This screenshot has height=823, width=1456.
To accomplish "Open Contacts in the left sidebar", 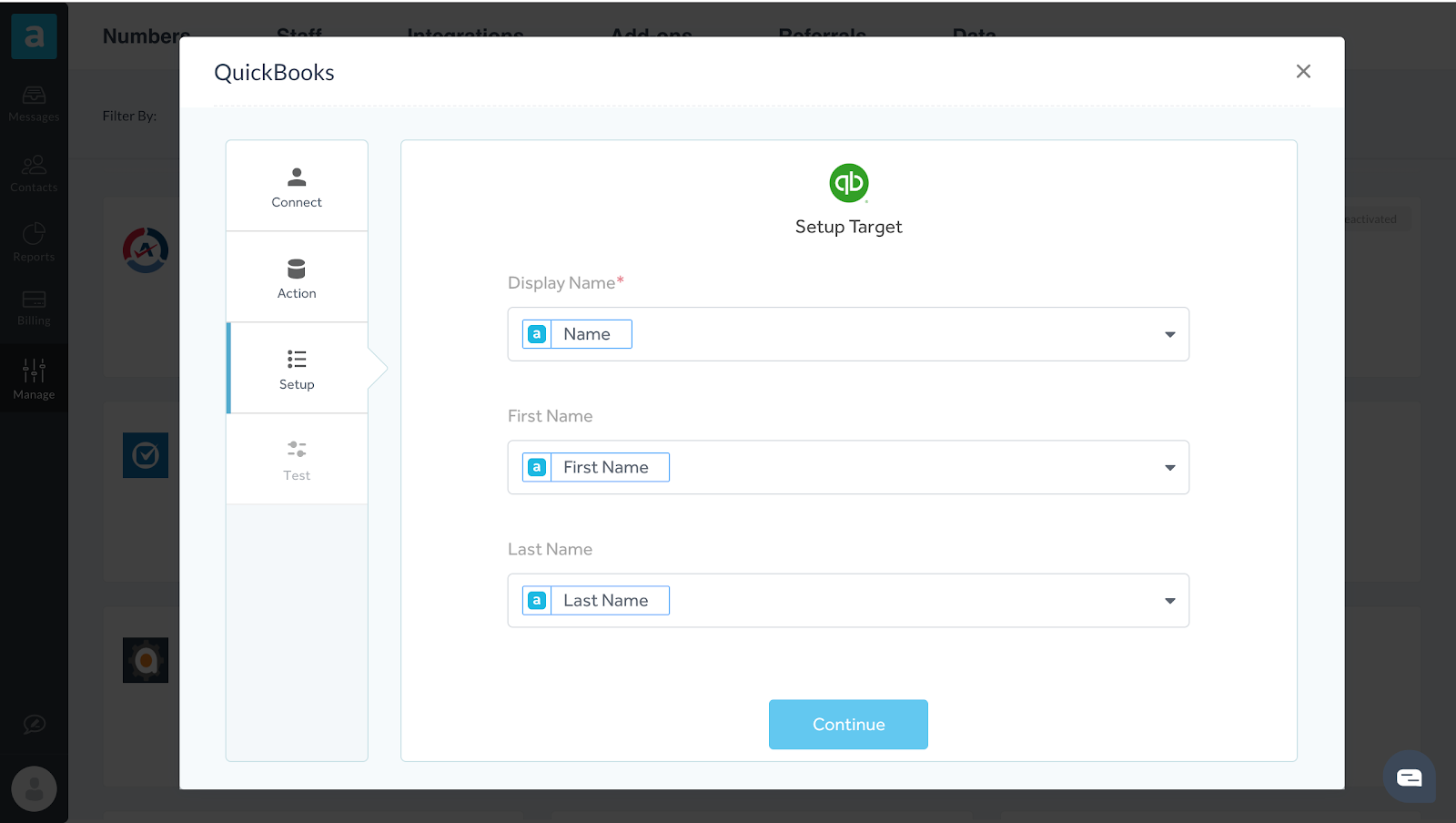I will (34, 174).
